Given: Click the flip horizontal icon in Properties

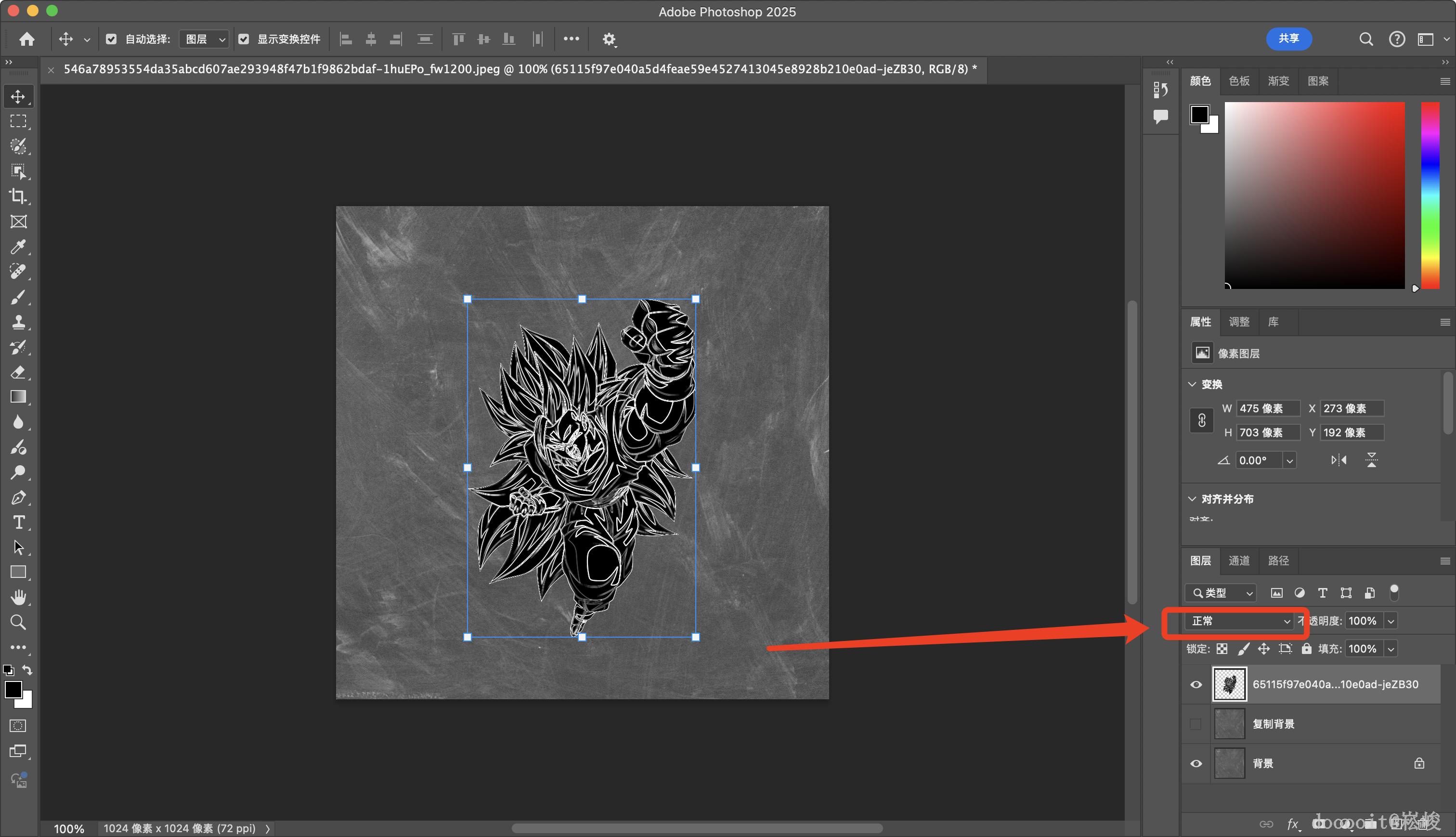Looking at the screenshot, I should (x=1338, y=460).
